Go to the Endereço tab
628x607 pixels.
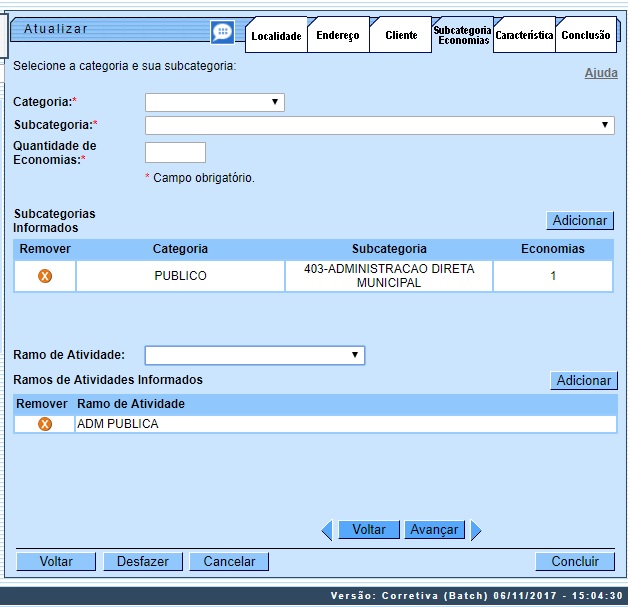click(x=338, y=35)
